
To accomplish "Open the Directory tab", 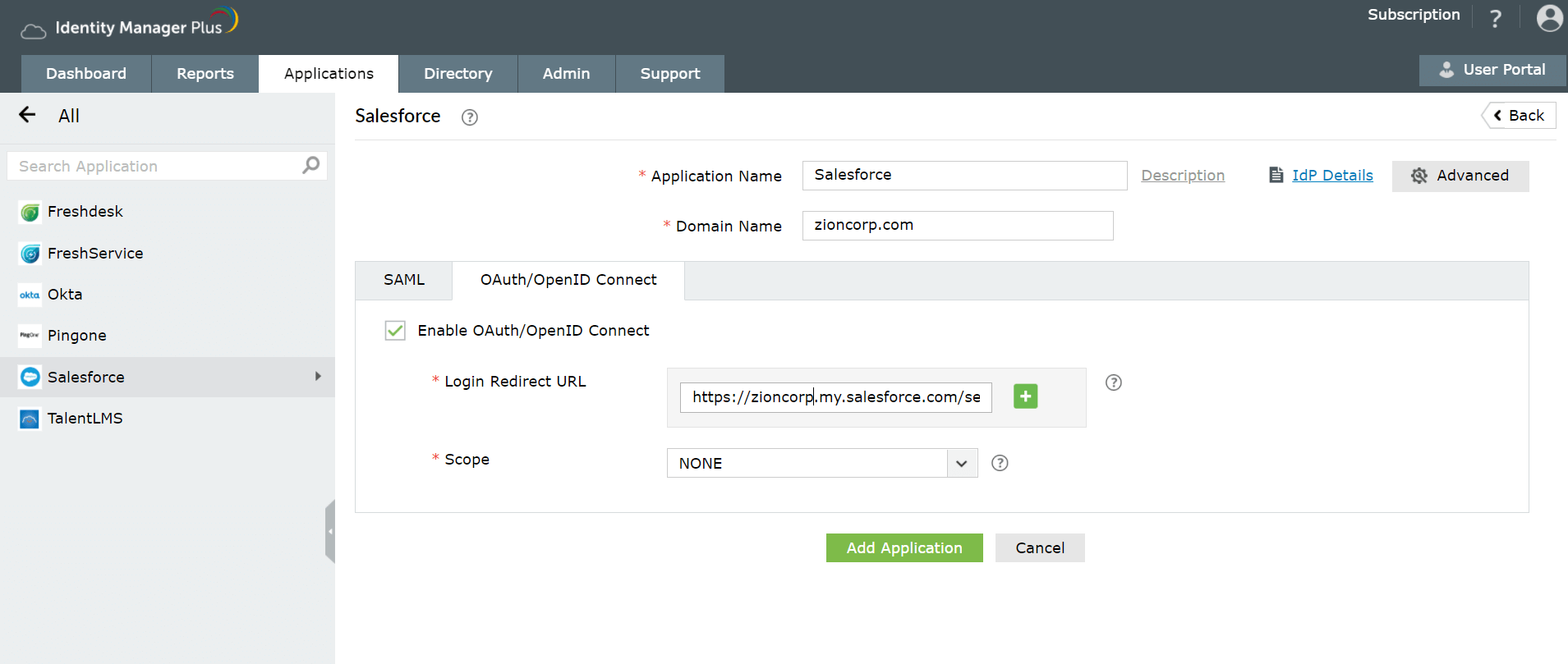I will (458, 74).
